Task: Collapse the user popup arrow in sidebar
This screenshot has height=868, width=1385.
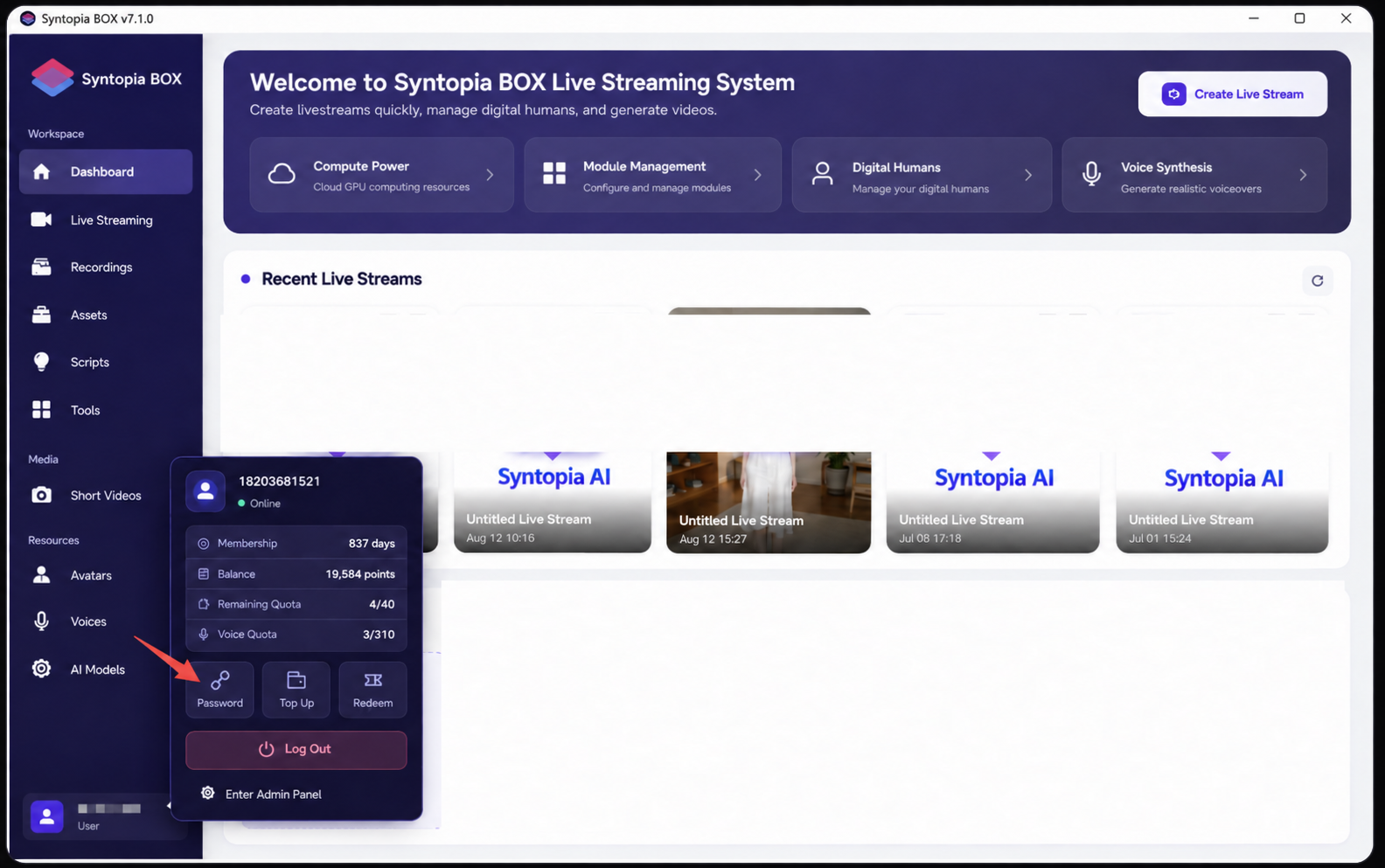Action: pyautogui.click(x=169, y=806)
